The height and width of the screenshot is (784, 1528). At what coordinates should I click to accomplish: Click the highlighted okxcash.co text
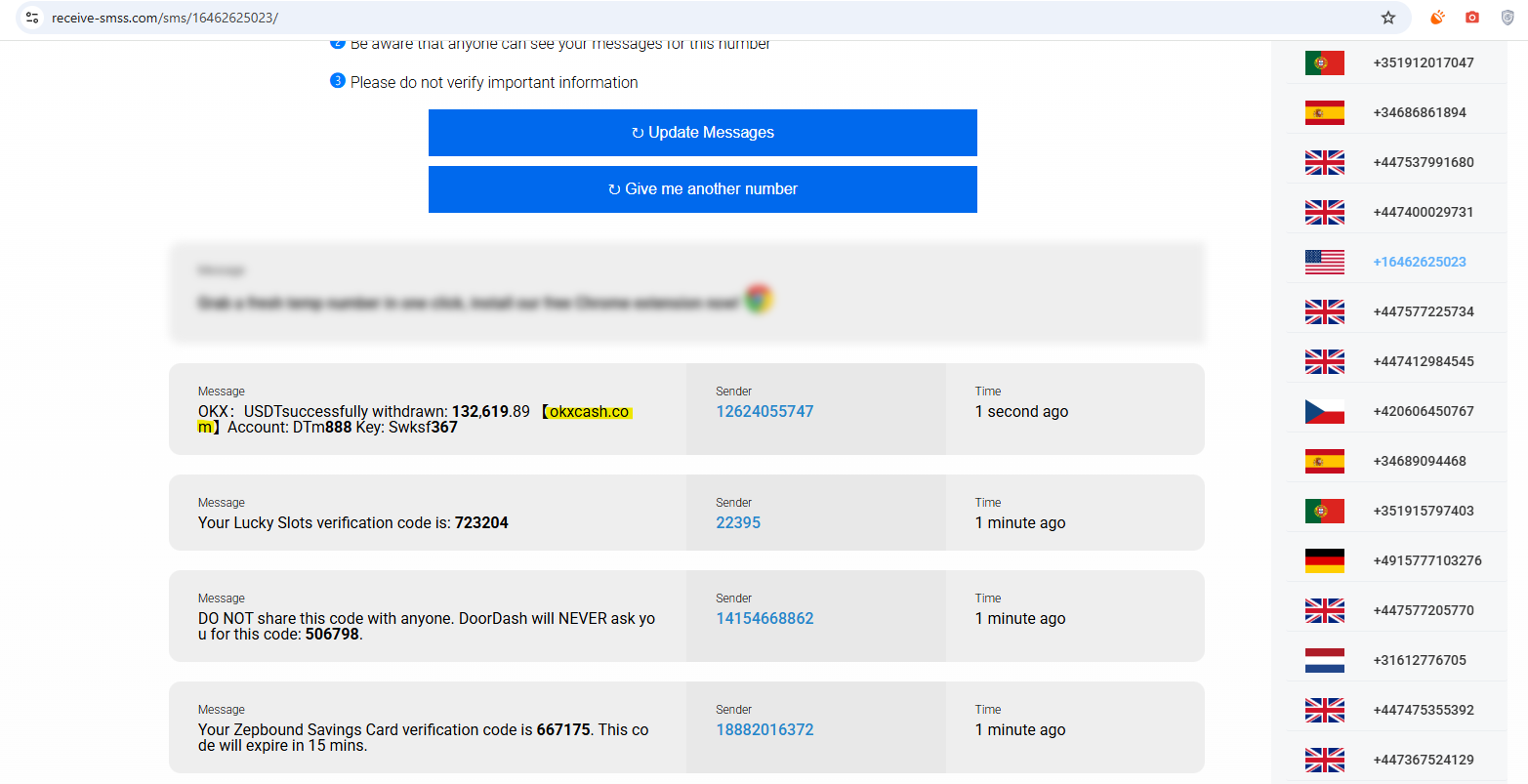(589, 412)
